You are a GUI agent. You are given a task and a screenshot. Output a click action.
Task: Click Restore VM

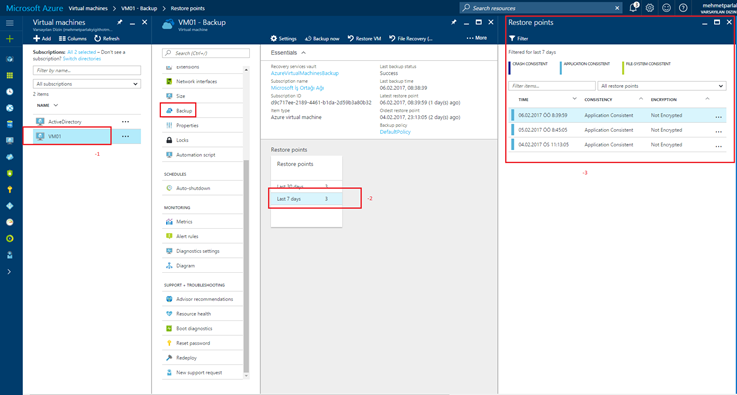point(364,39)
